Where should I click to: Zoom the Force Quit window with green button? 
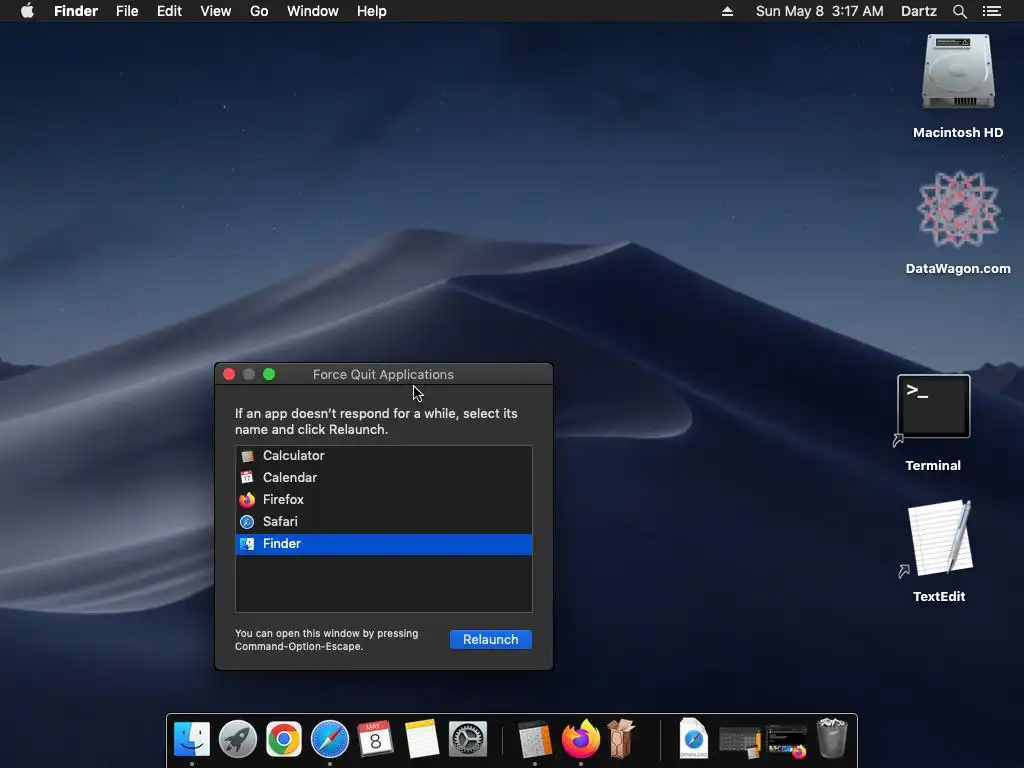coord(269,374)
